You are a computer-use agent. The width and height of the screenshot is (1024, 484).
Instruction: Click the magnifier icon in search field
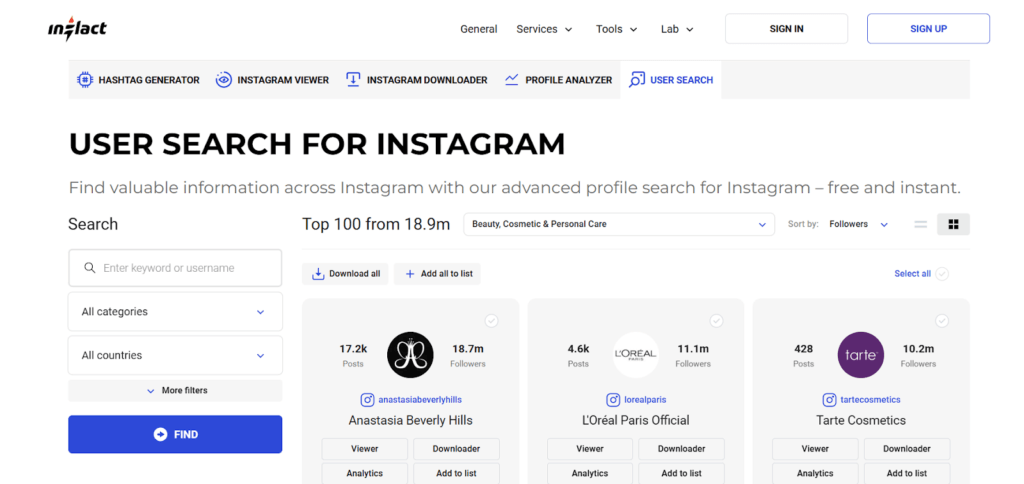(90, 268)
